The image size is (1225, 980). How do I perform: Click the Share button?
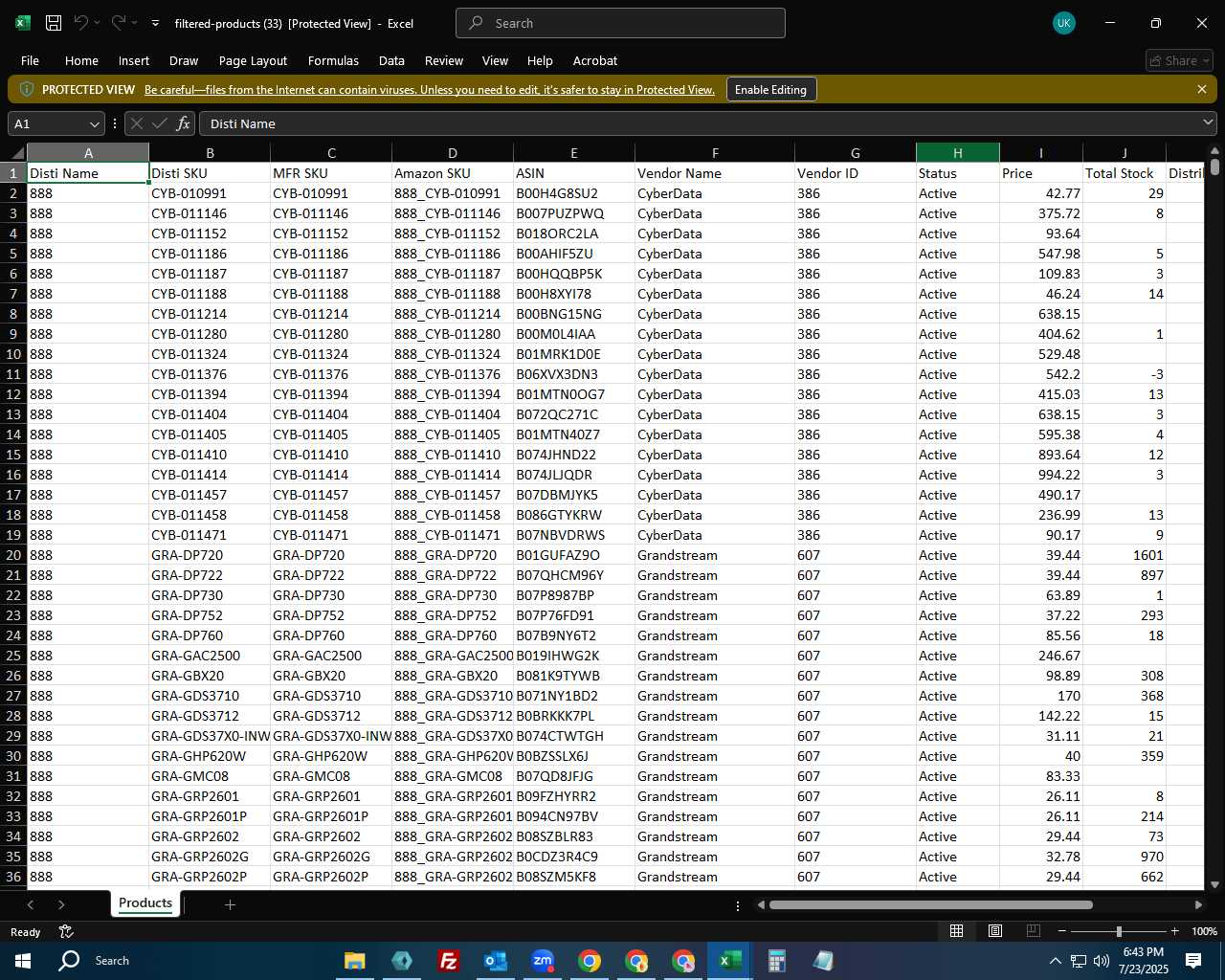coord(1180,60)
